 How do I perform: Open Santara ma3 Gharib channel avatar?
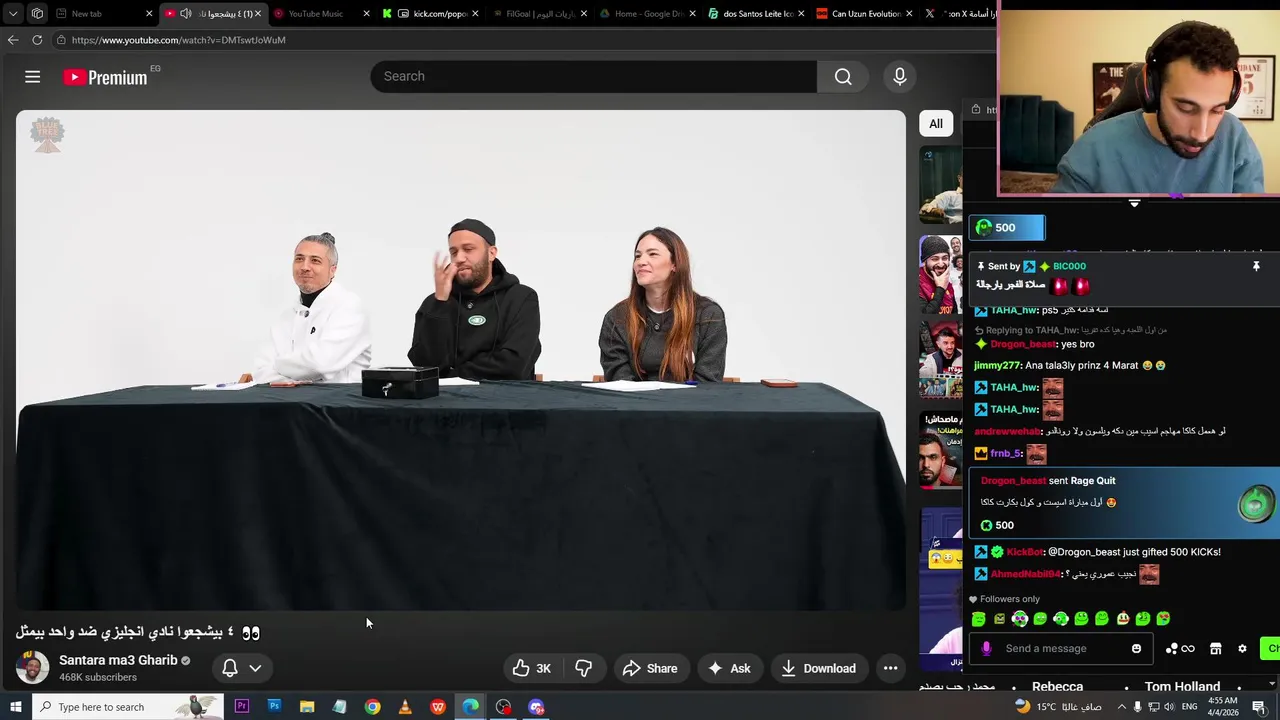pyautogui.click(x=32, y=668)
